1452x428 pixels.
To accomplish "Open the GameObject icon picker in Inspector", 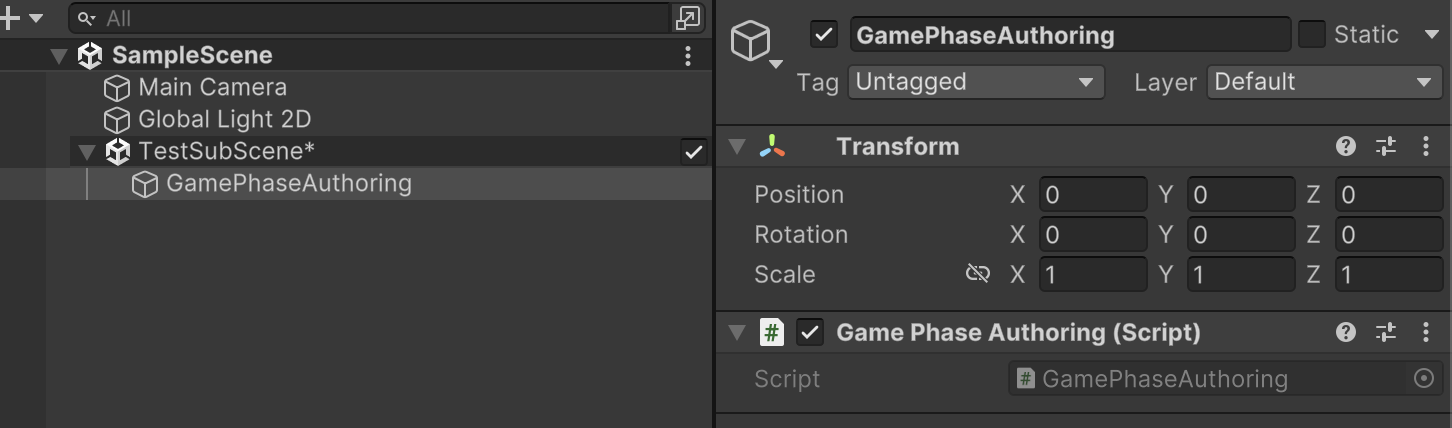I will click(x=753, y=44).
